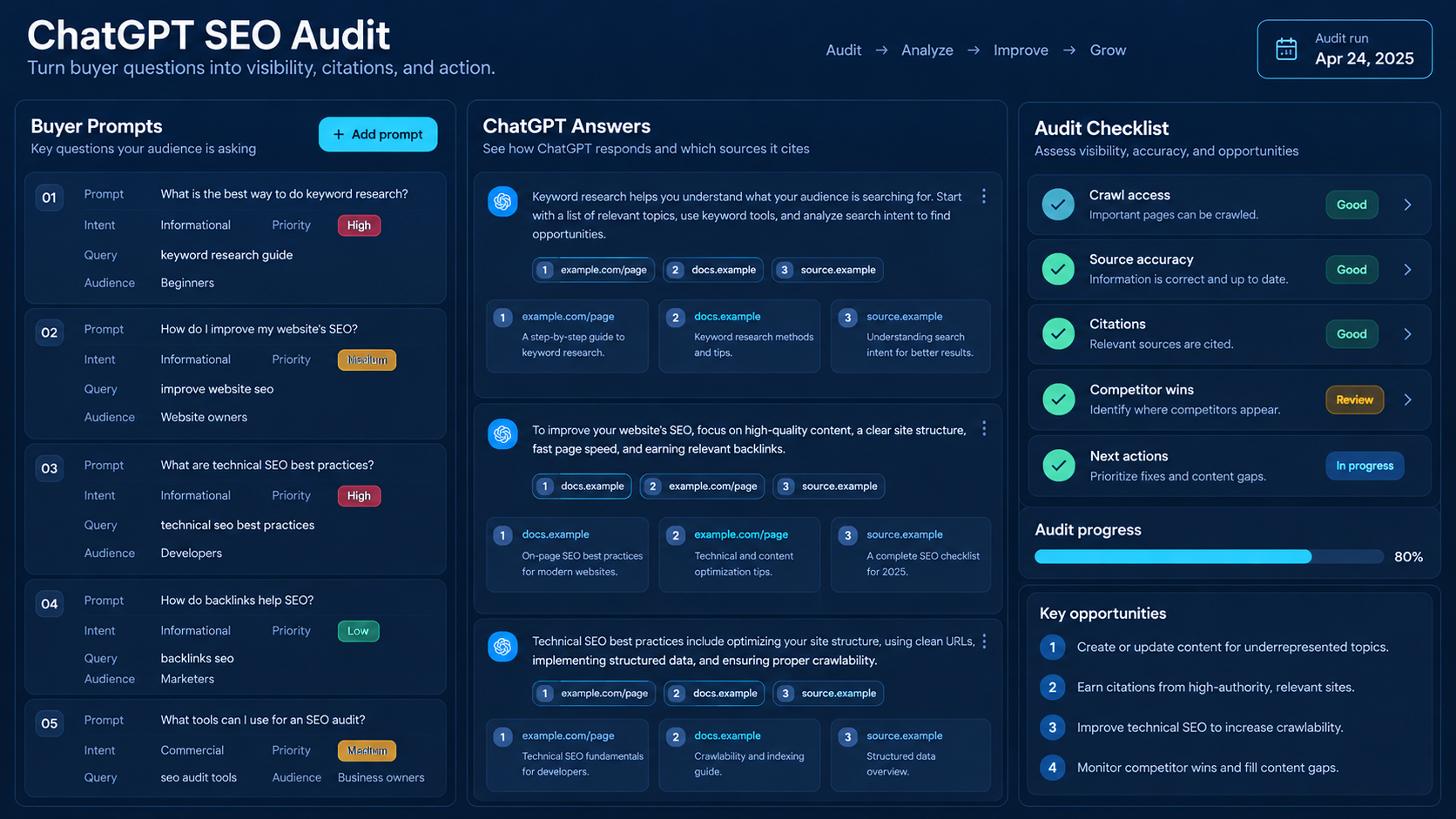This screenshot has height=819, width=1456.
Task: Click the Add prompt button
Action: pyautogui.click(x=378, y=134)
